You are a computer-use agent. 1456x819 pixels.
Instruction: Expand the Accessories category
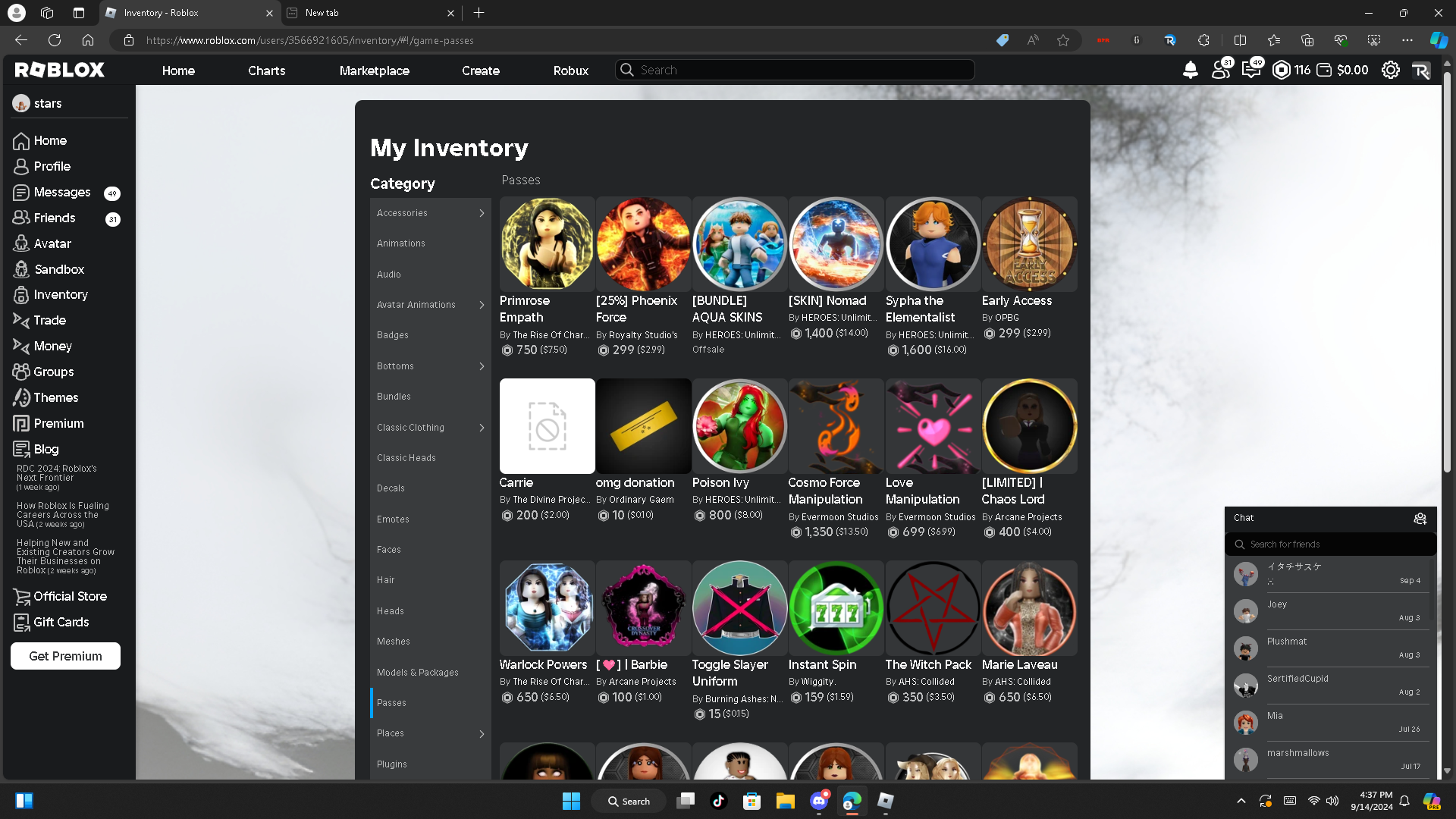(x=482, y=213)
